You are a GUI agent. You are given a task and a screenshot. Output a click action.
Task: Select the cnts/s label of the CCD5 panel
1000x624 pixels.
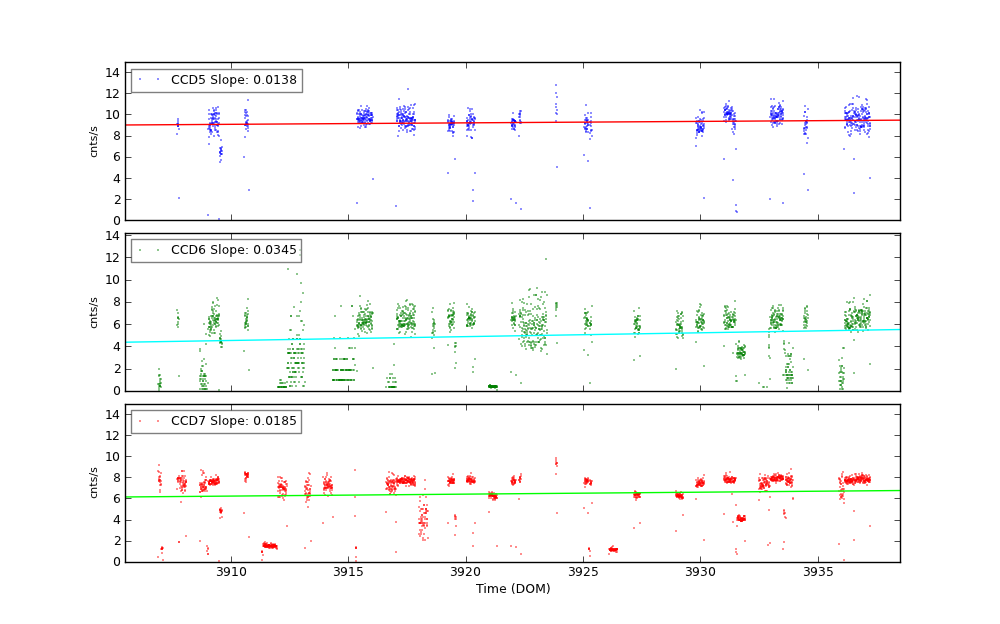(94, 141)
